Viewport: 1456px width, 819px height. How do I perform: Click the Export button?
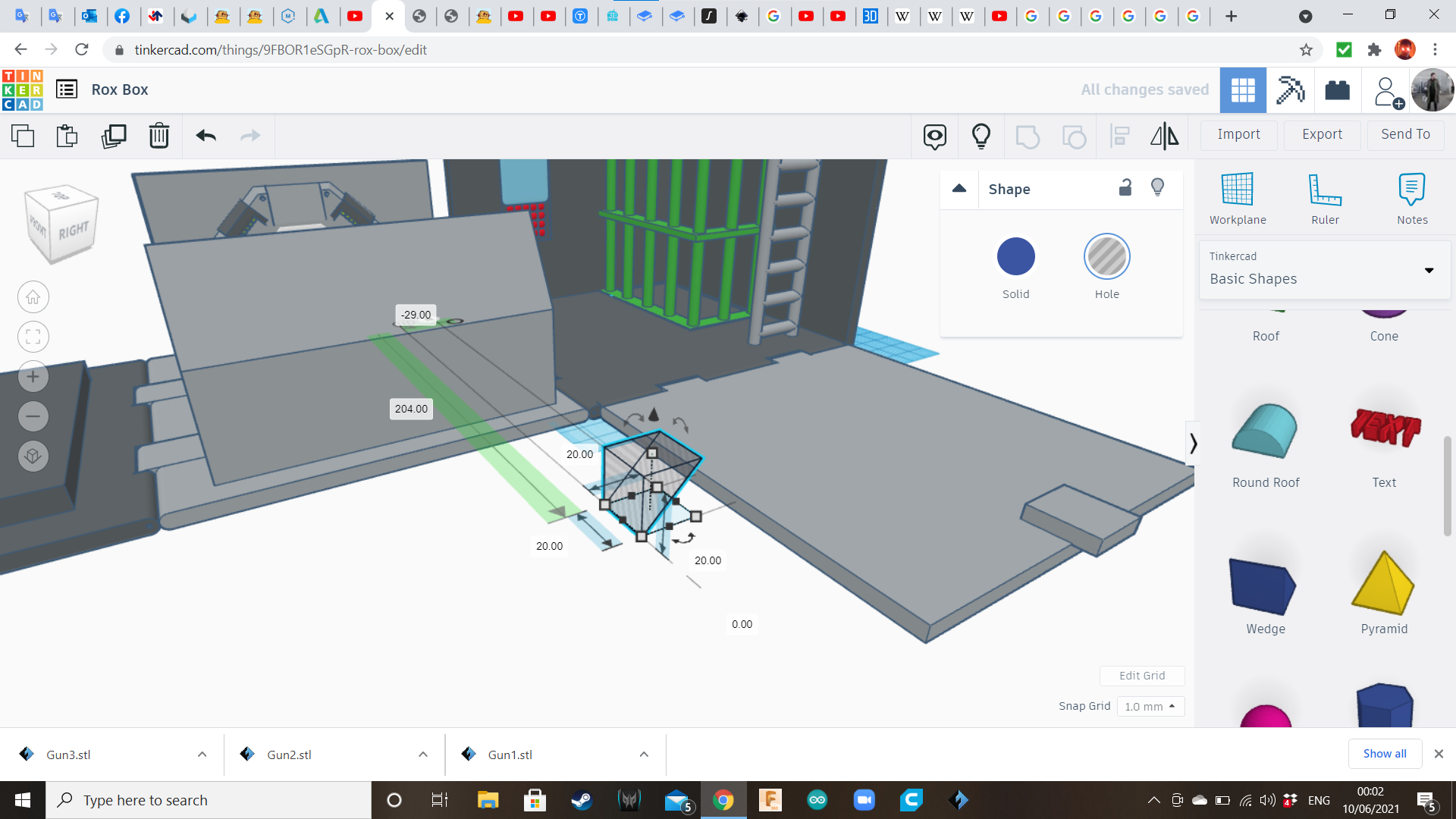[1322, 134]
